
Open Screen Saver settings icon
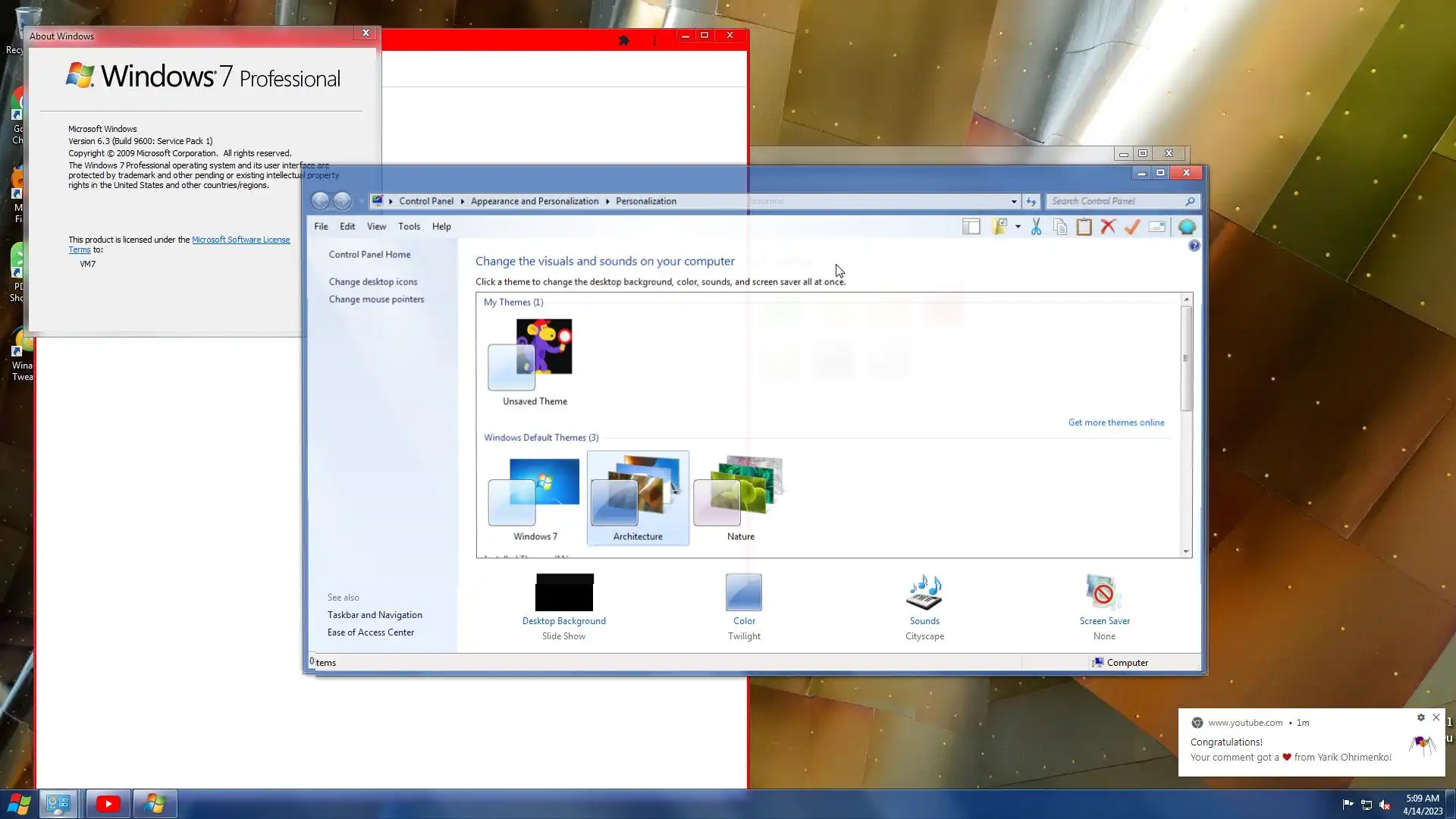tap(1104, 592)
